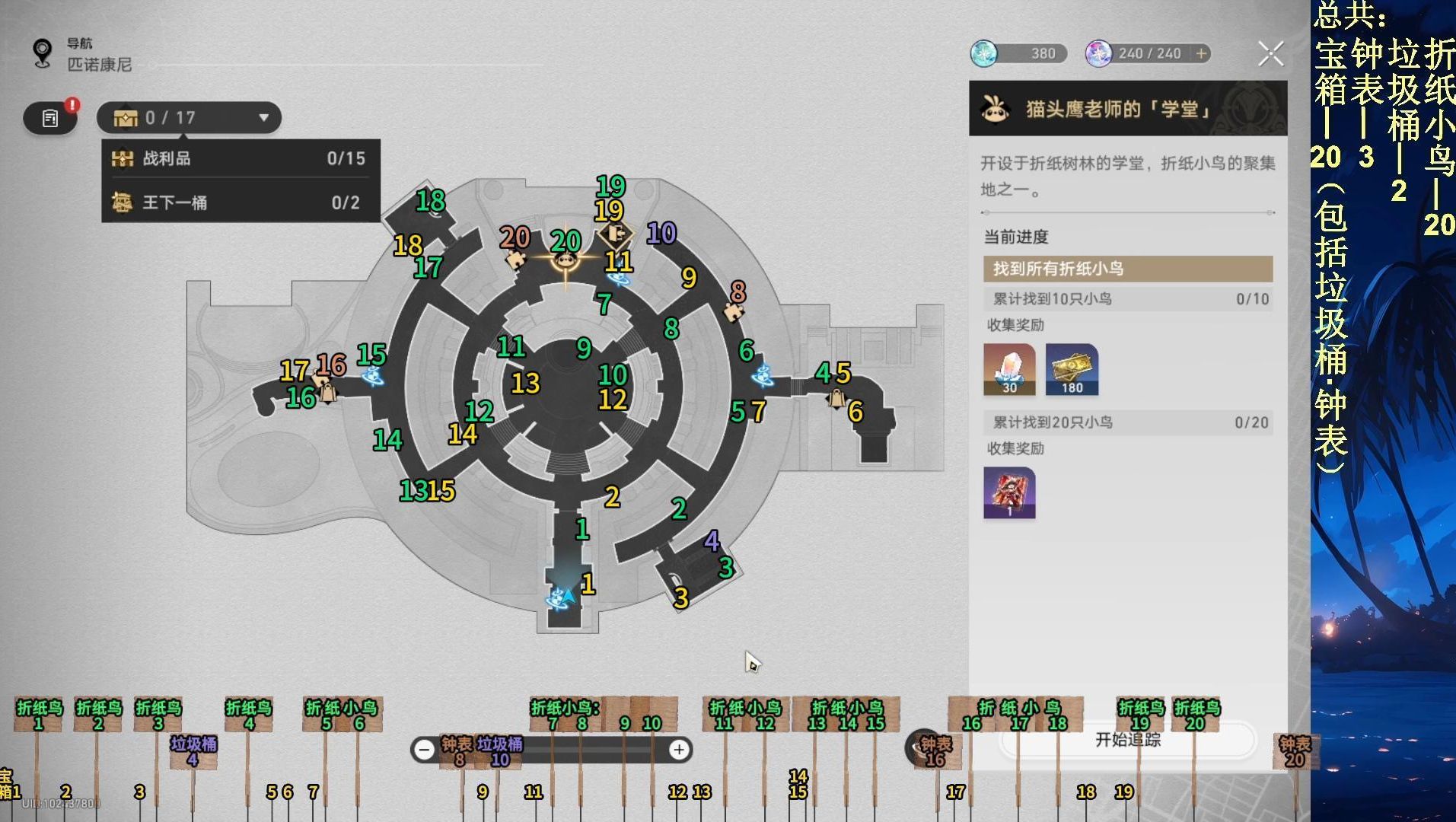Image resolution: width=1456 pixels, height=822 pixels.
Task: Select the 王下一桶 0/2 entry
Action: tap(241, 202)
